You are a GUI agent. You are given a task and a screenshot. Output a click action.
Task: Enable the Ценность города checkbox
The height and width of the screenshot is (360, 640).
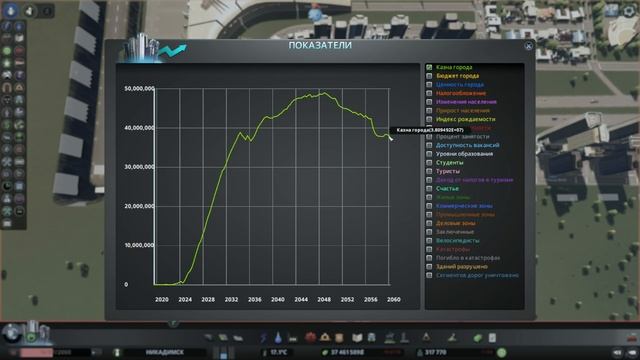pos(429,84)
